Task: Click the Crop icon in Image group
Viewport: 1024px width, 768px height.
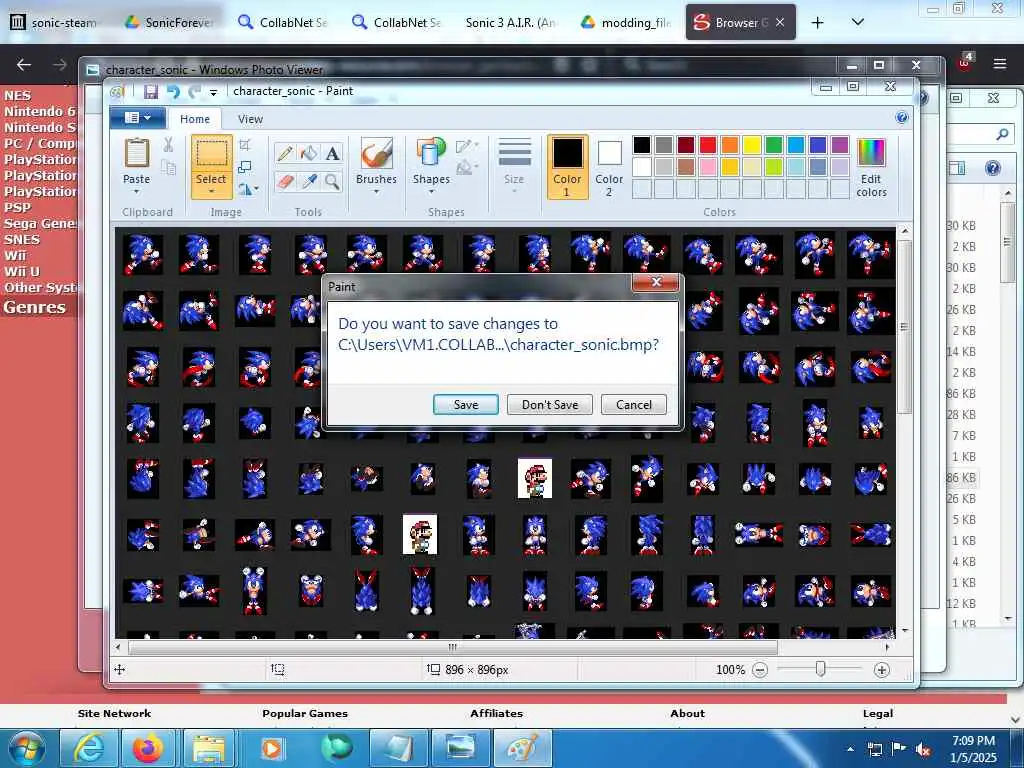Action: (245, 144)
